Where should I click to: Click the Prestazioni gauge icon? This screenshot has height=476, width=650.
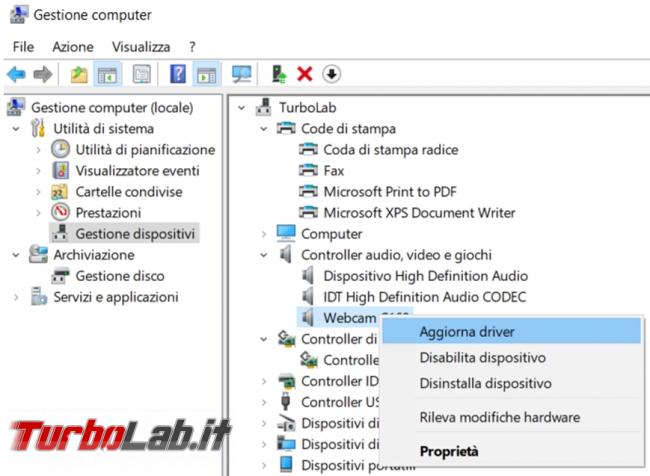61,212
